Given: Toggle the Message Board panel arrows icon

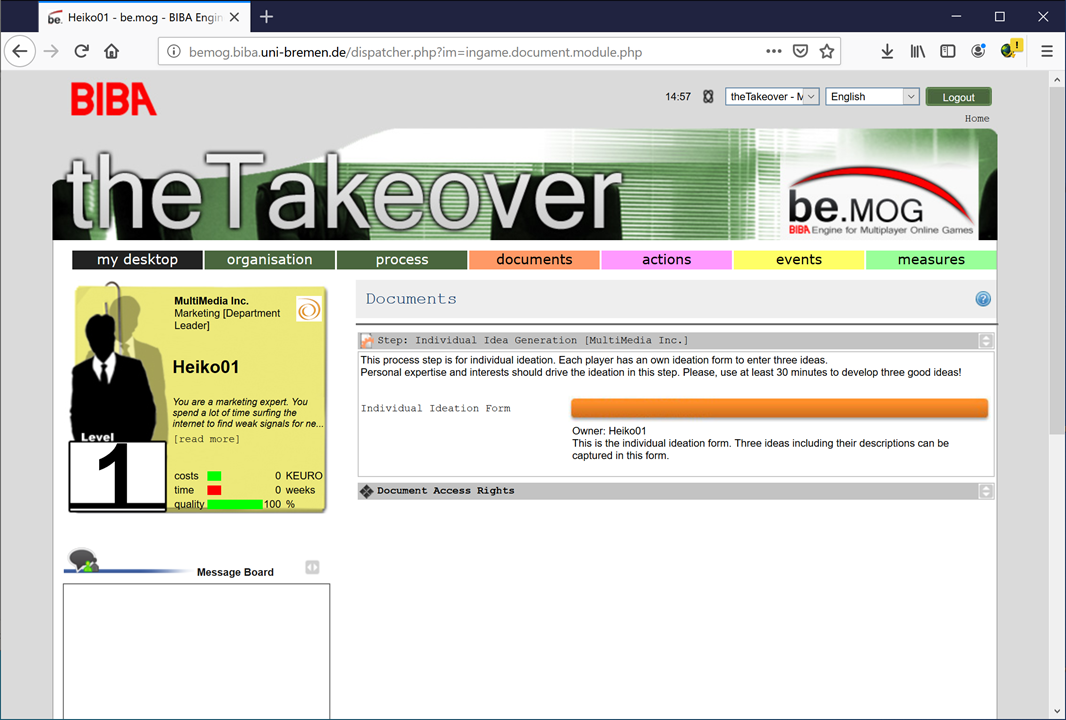Looking at the screenshot, I should [x=312, y=567].
